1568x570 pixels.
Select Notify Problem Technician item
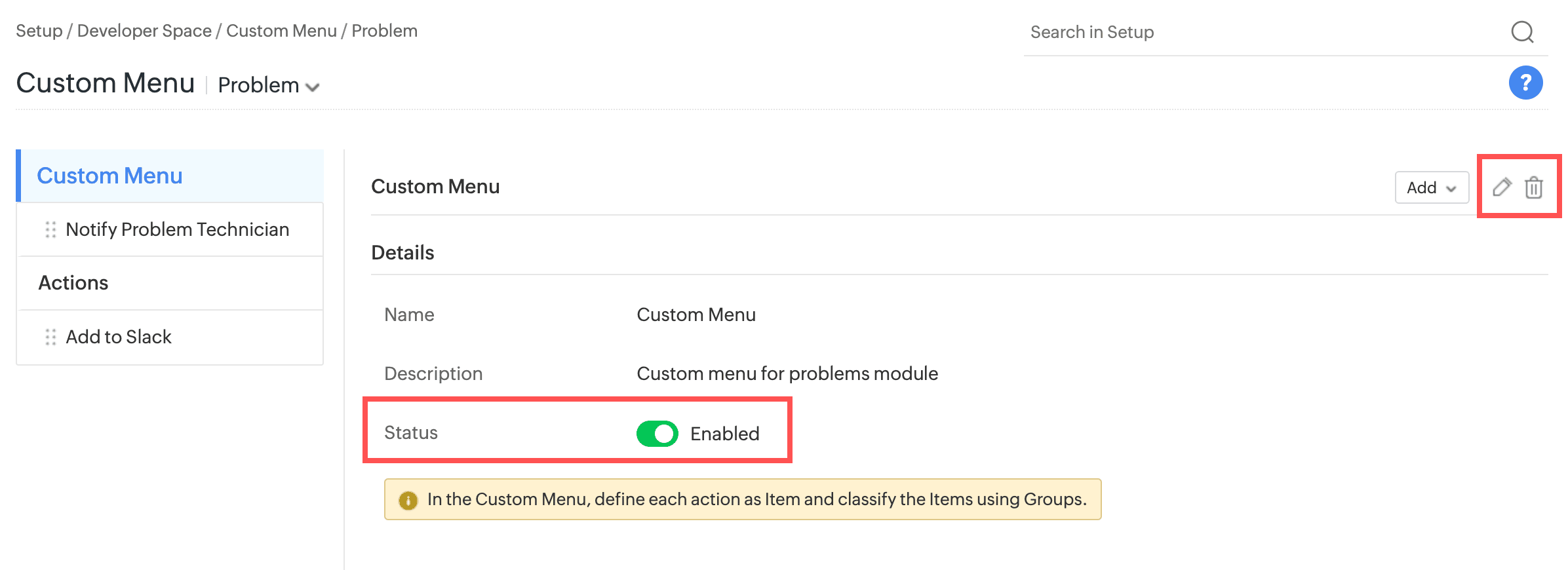click(x=177, y=229)
